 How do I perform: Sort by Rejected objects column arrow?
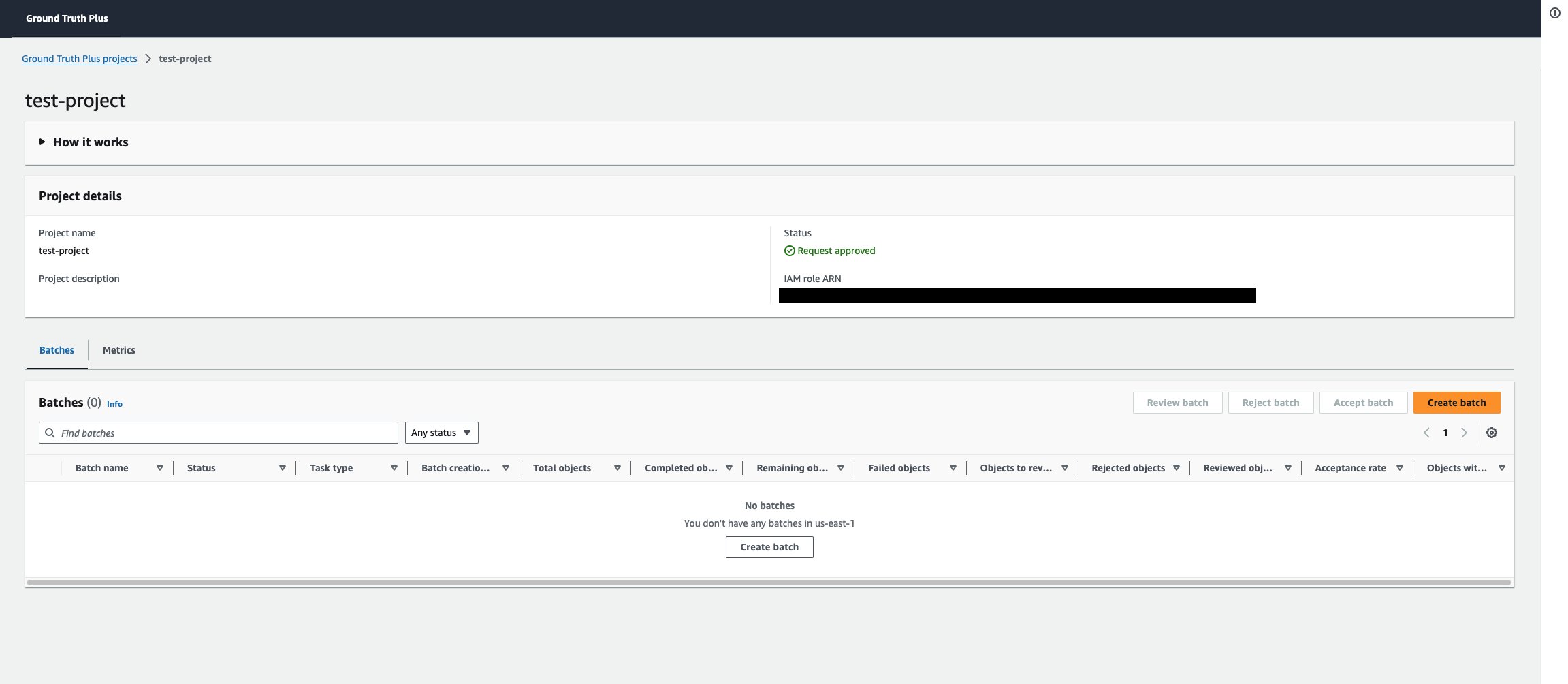tap(1177, 468)
